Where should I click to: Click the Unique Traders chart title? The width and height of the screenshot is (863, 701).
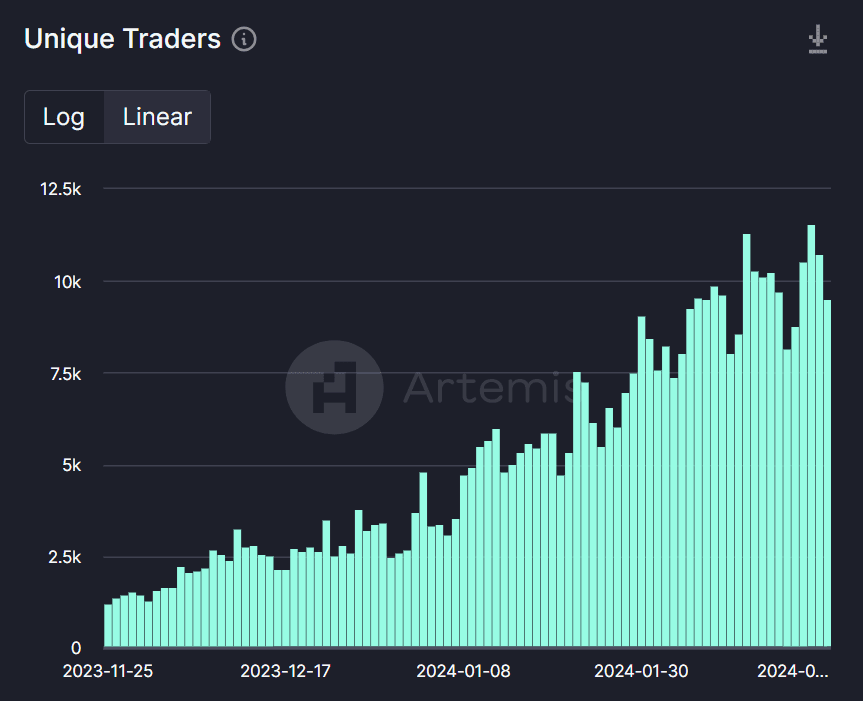(x=122, y=39)
